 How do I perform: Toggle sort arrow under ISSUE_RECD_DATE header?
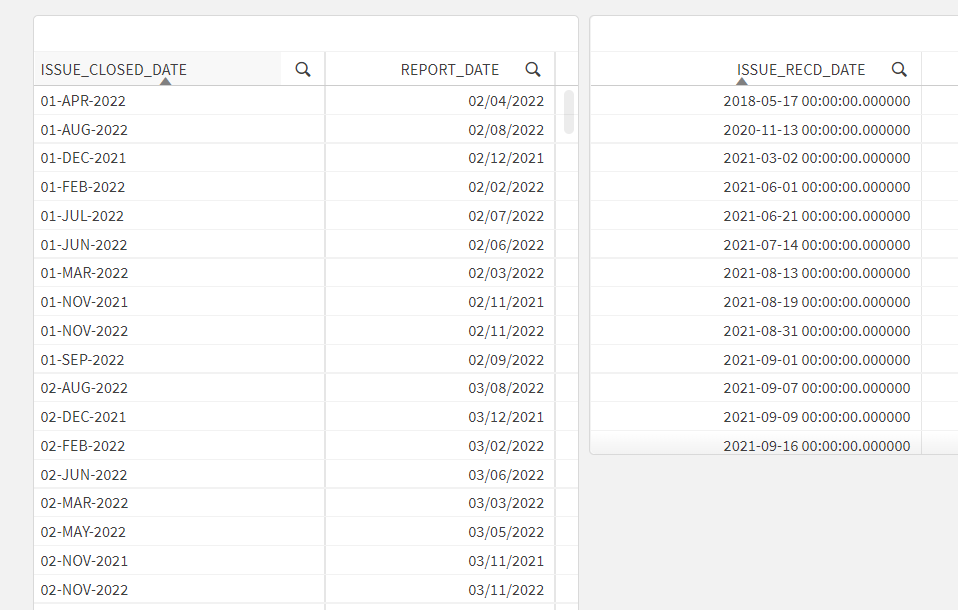coord(742,81)
